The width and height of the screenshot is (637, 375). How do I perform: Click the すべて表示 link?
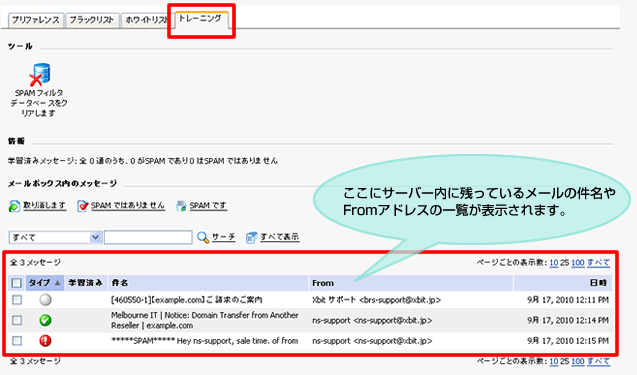coord(280,237)
